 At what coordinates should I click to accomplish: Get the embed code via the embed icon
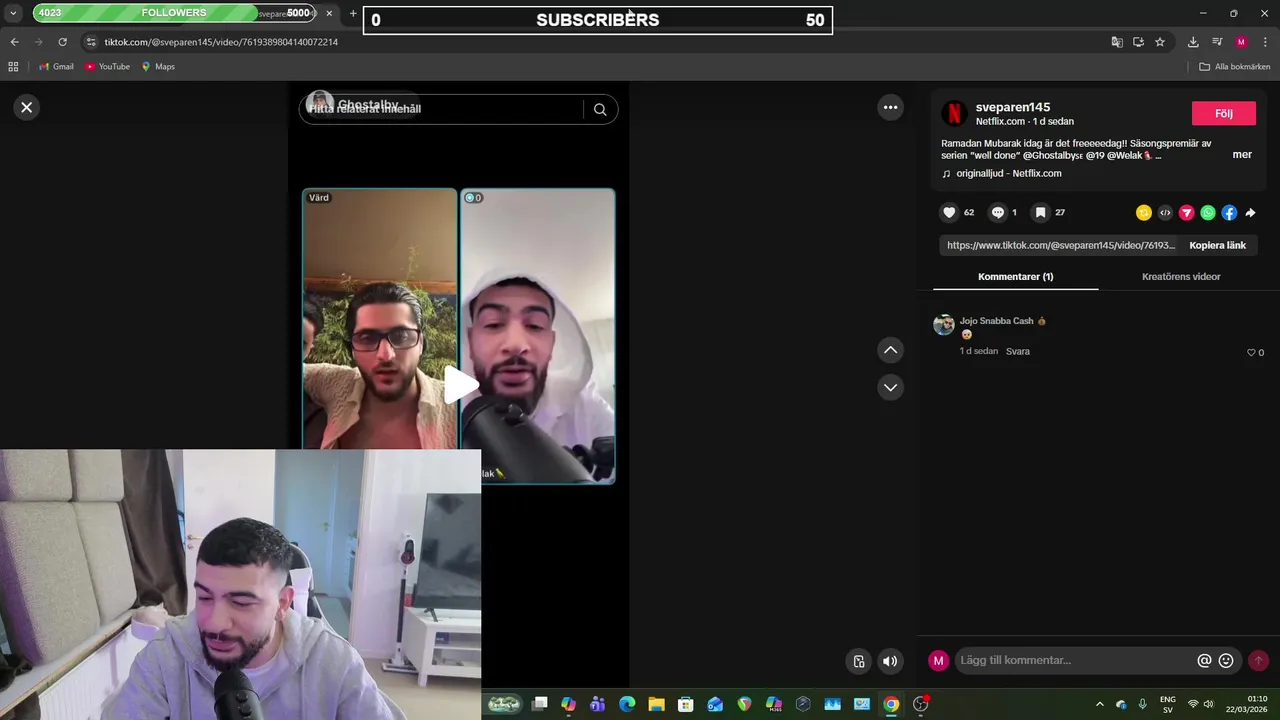click(x=1165, y=212)
